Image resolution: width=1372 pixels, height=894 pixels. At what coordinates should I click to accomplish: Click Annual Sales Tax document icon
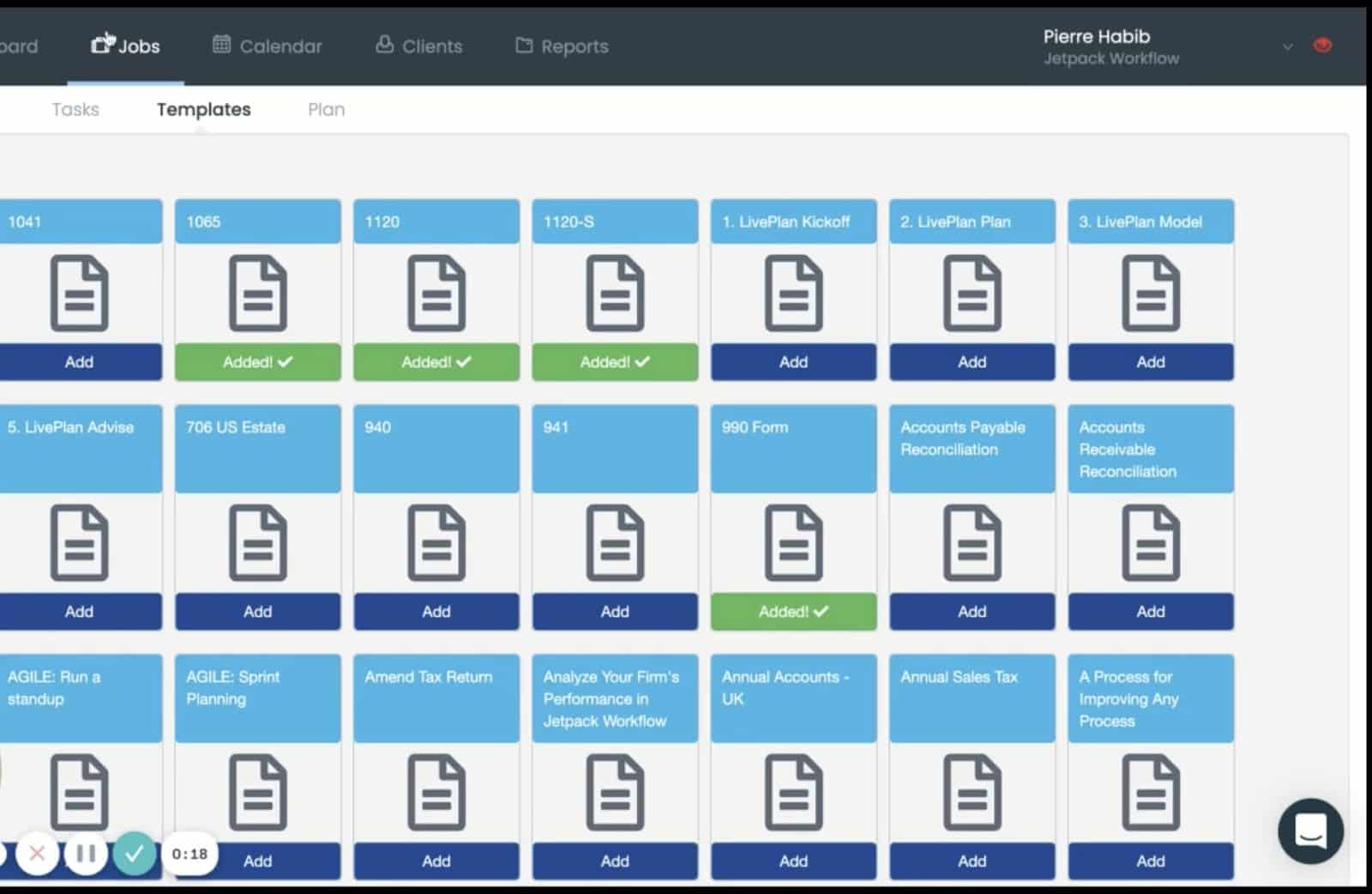[x=972, y=793]
